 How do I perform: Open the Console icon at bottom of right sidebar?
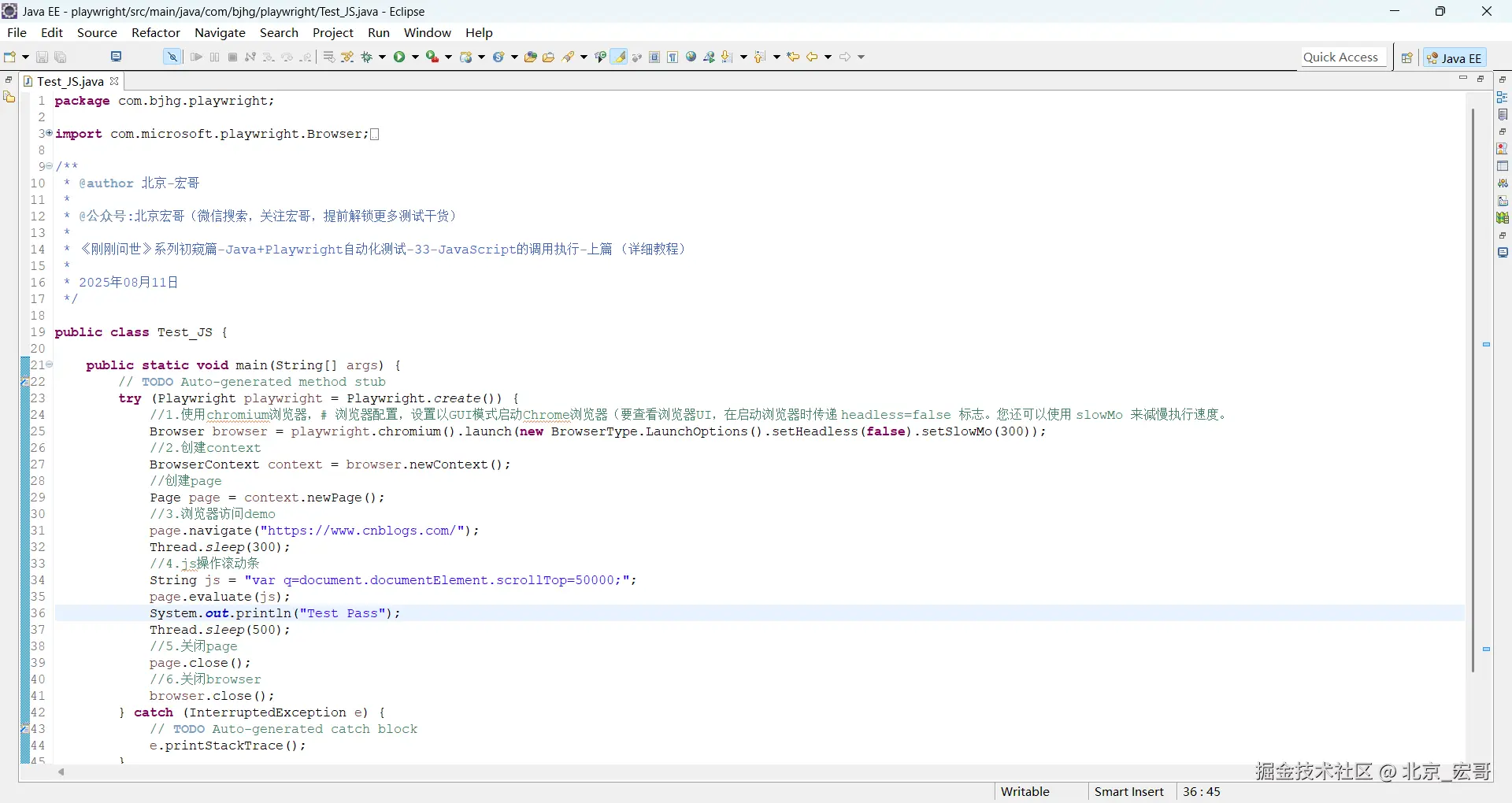click(x=1503, y=253)
